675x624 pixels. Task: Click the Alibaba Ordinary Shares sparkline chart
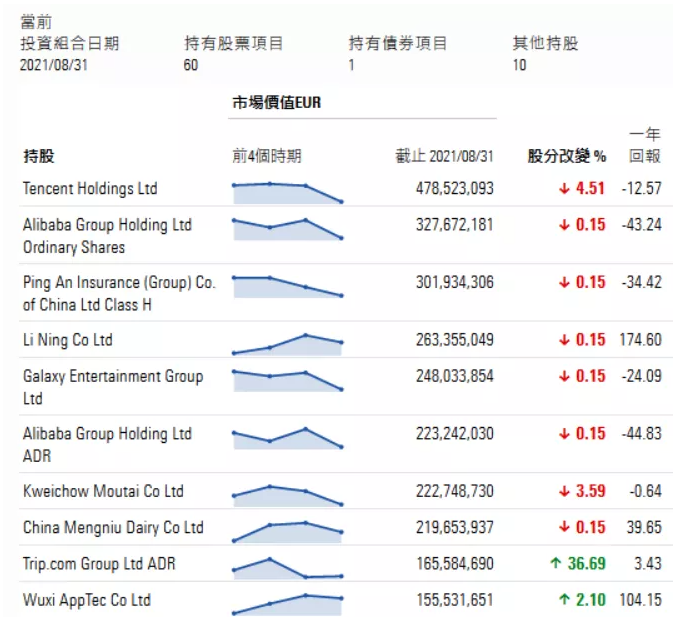click(288, 229)
